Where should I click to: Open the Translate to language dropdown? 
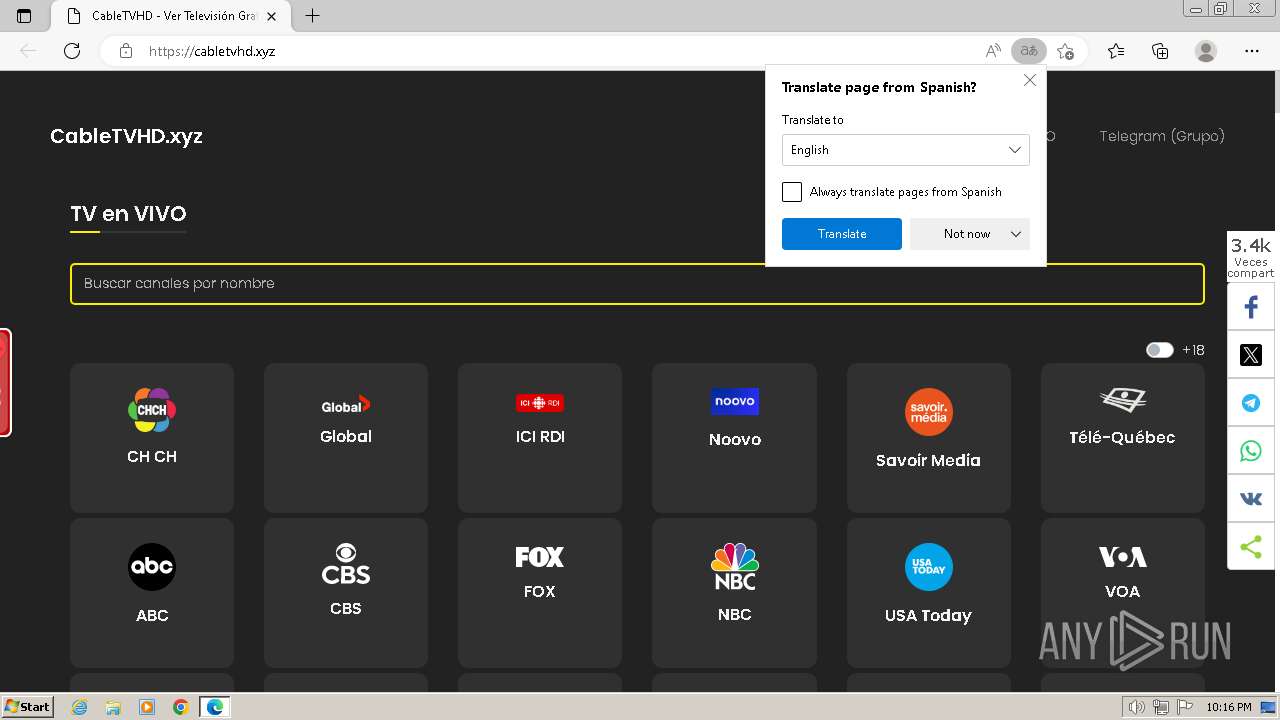click(x=905, y=150)
